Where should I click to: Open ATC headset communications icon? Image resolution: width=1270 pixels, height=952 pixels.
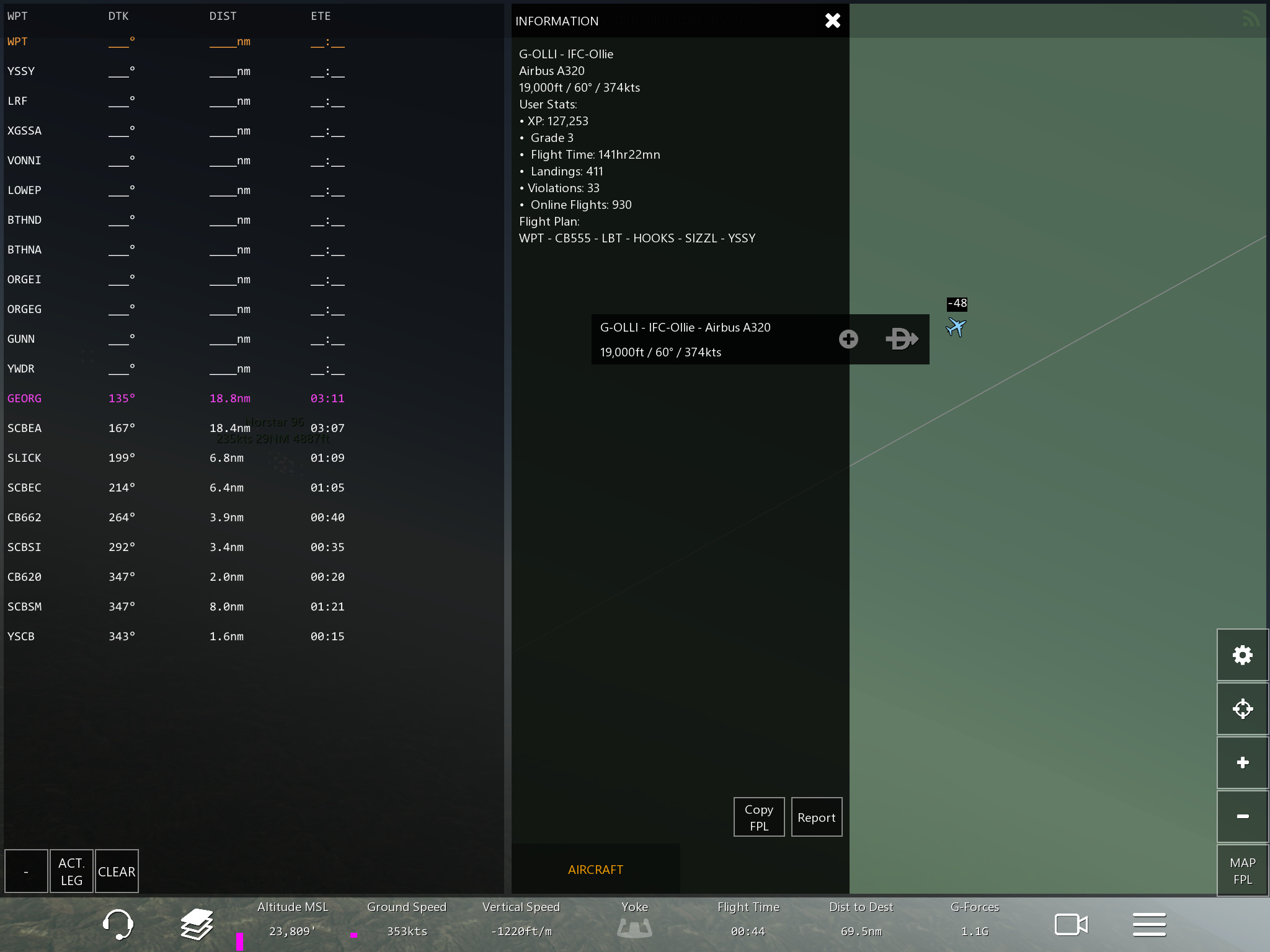tap(117, 924)
